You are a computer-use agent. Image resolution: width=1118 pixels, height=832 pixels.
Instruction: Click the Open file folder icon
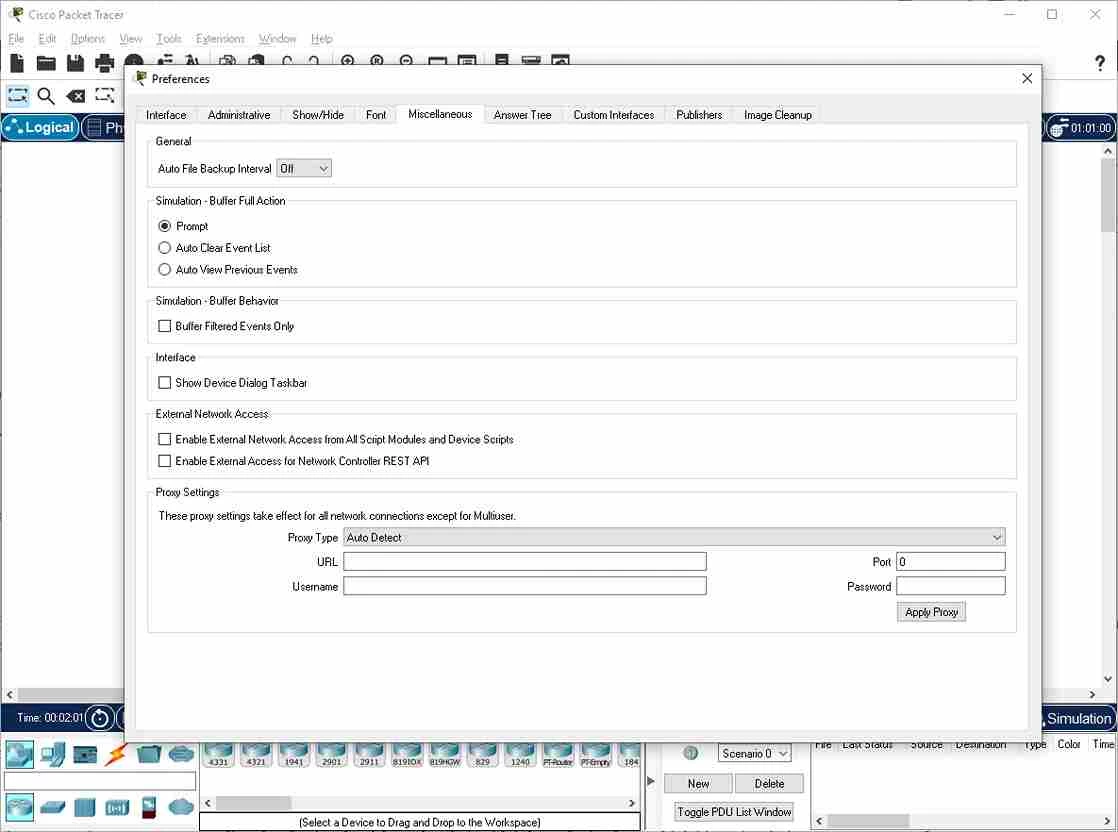46,63
